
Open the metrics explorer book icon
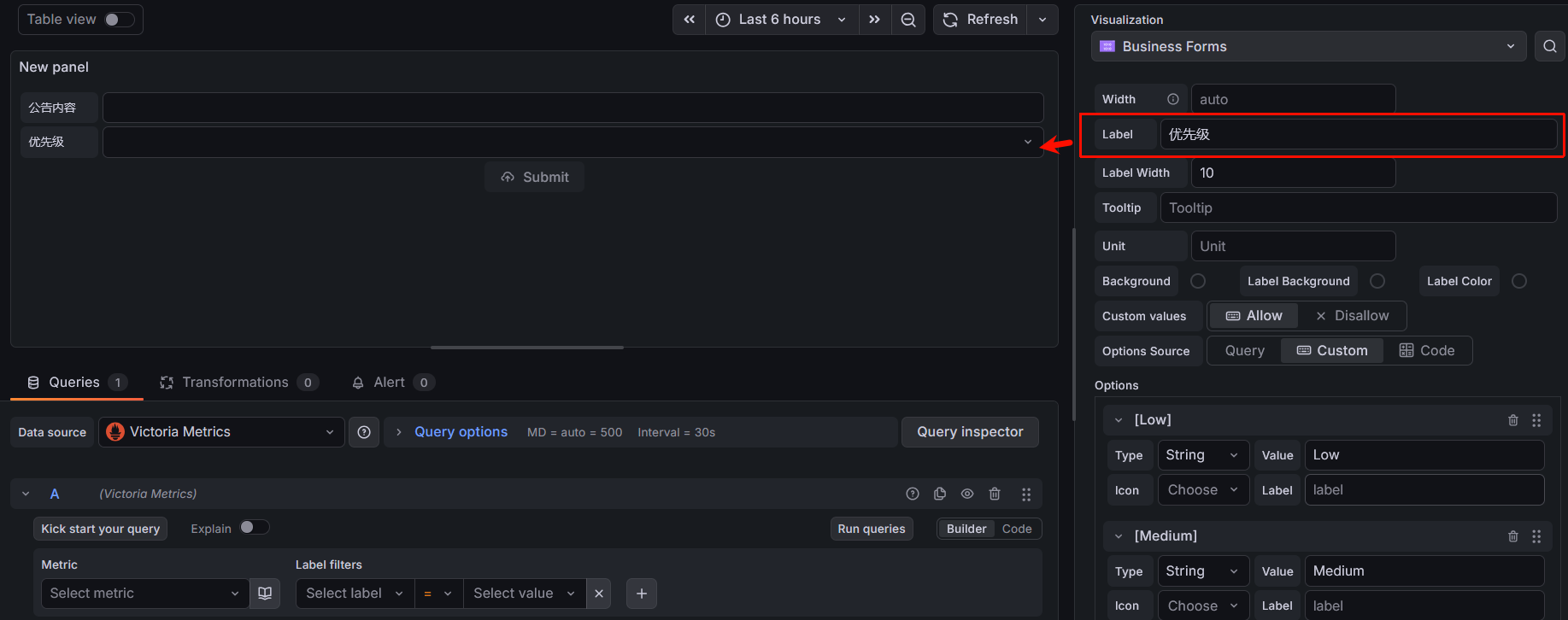[x=265, y=594]
